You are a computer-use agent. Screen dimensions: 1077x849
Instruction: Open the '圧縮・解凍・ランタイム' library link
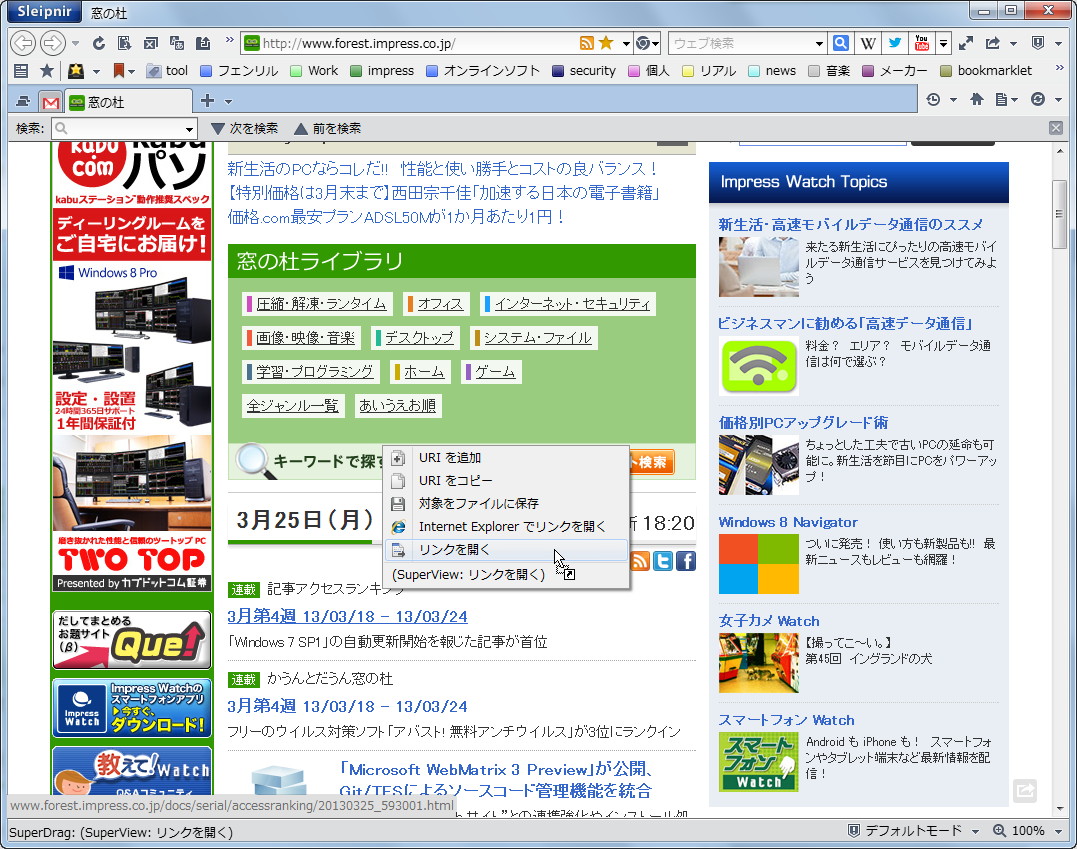pos(321,304)
